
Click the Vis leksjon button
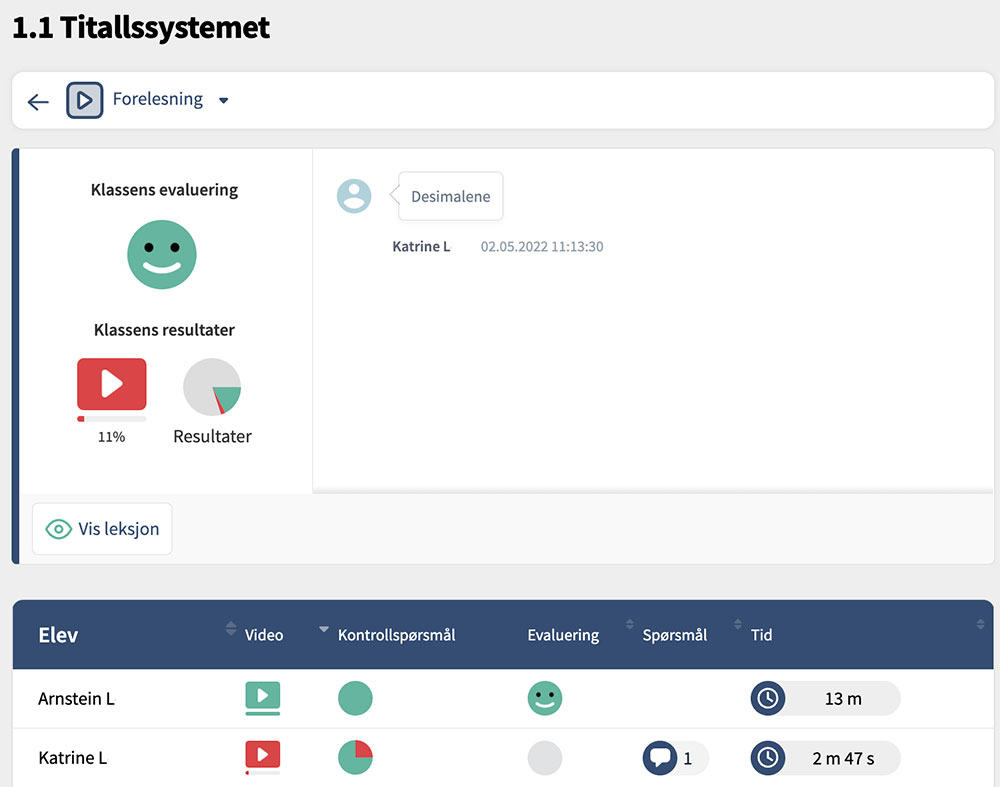click(x=102, y=529)
